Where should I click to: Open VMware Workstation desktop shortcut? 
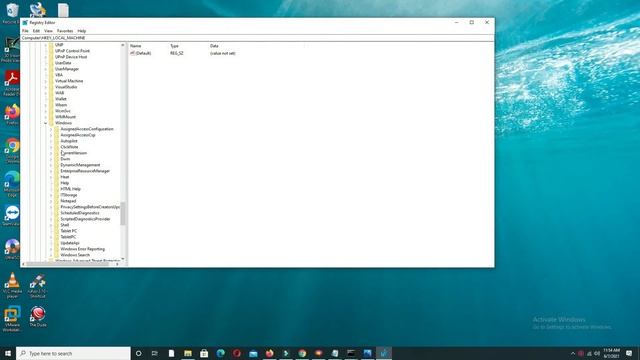coord(12,319)
